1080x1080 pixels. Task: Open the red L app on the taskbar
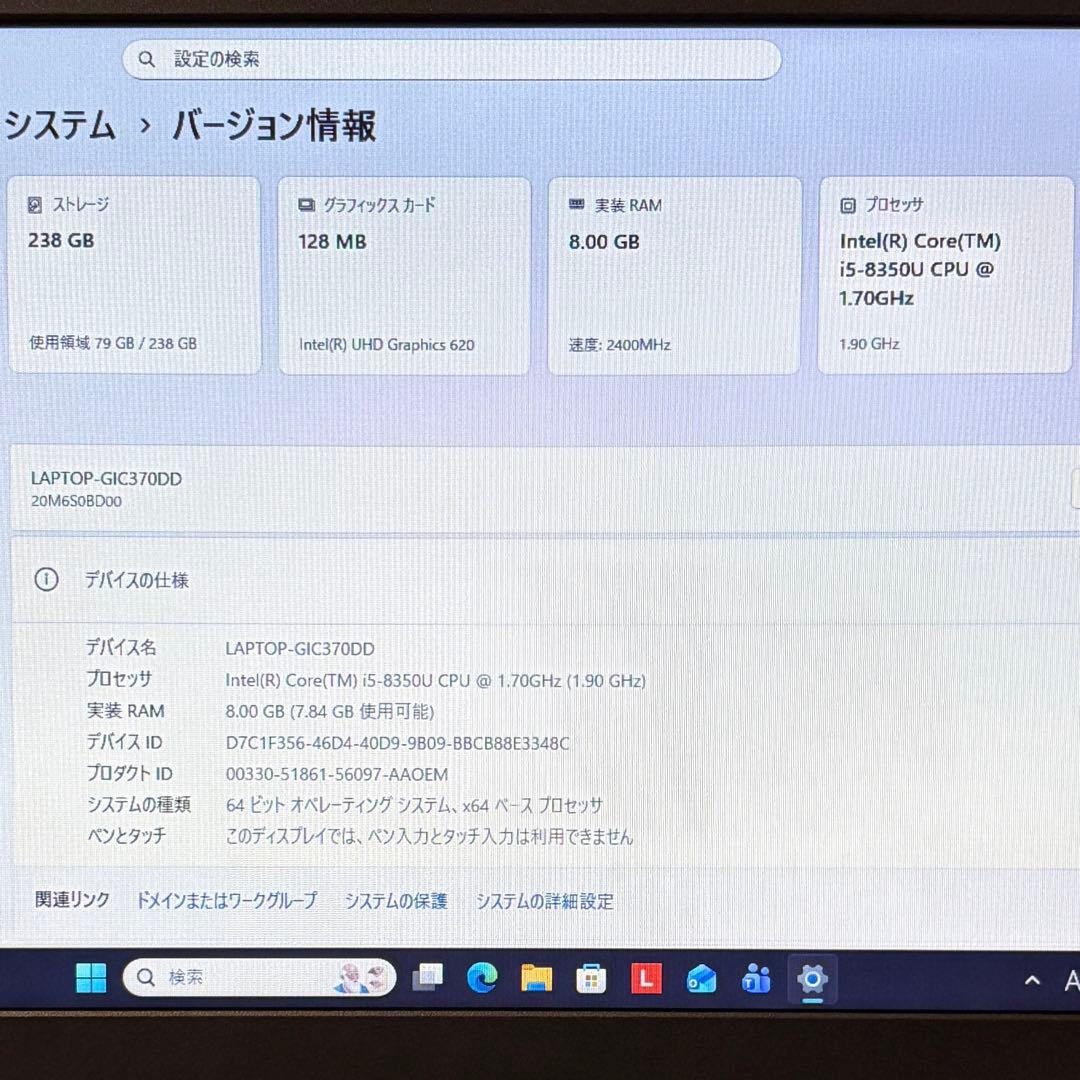click(x=646, y=980)
